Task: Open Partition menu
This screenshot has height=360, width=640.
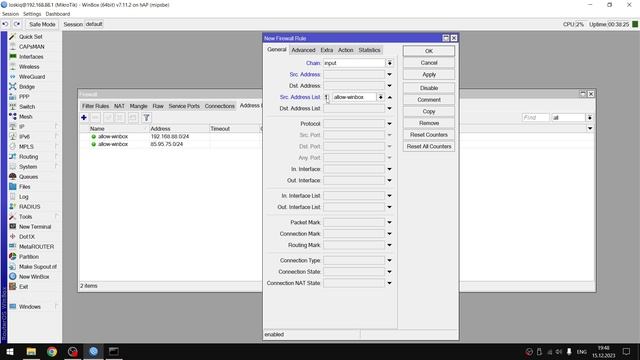Action: (x=29, y=257)
